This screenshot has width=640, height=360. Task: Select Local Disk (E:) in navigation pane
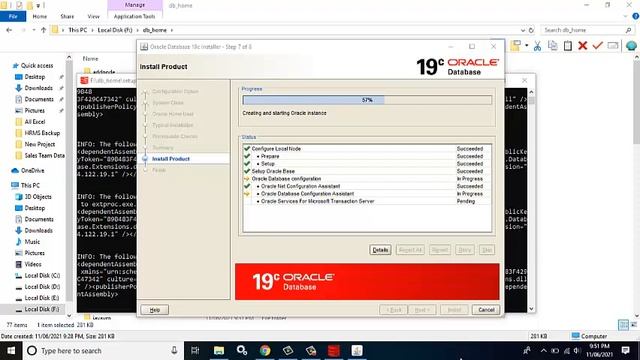pyautogui.click(x=42, y=298)
